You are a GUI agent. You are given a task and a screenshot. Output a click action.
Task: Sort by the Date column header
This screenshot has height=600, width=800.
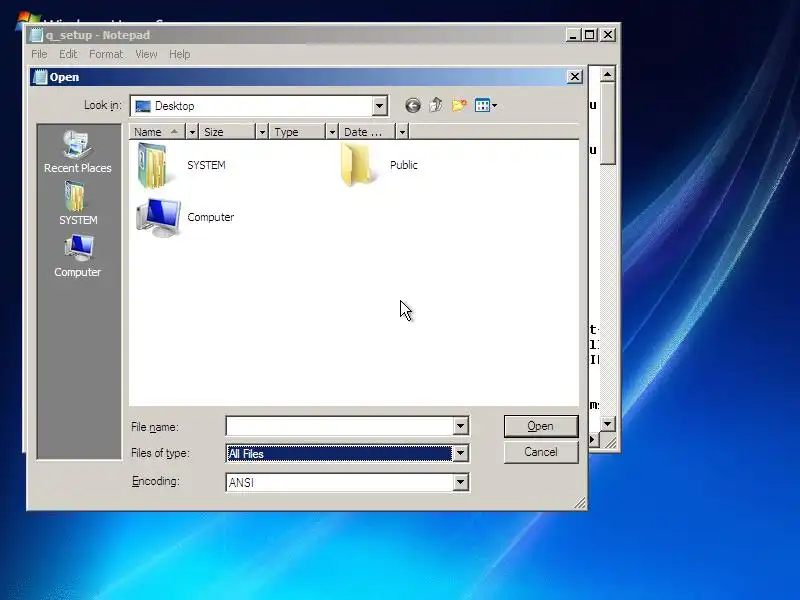pyautogui.click(x=368, y=132)
